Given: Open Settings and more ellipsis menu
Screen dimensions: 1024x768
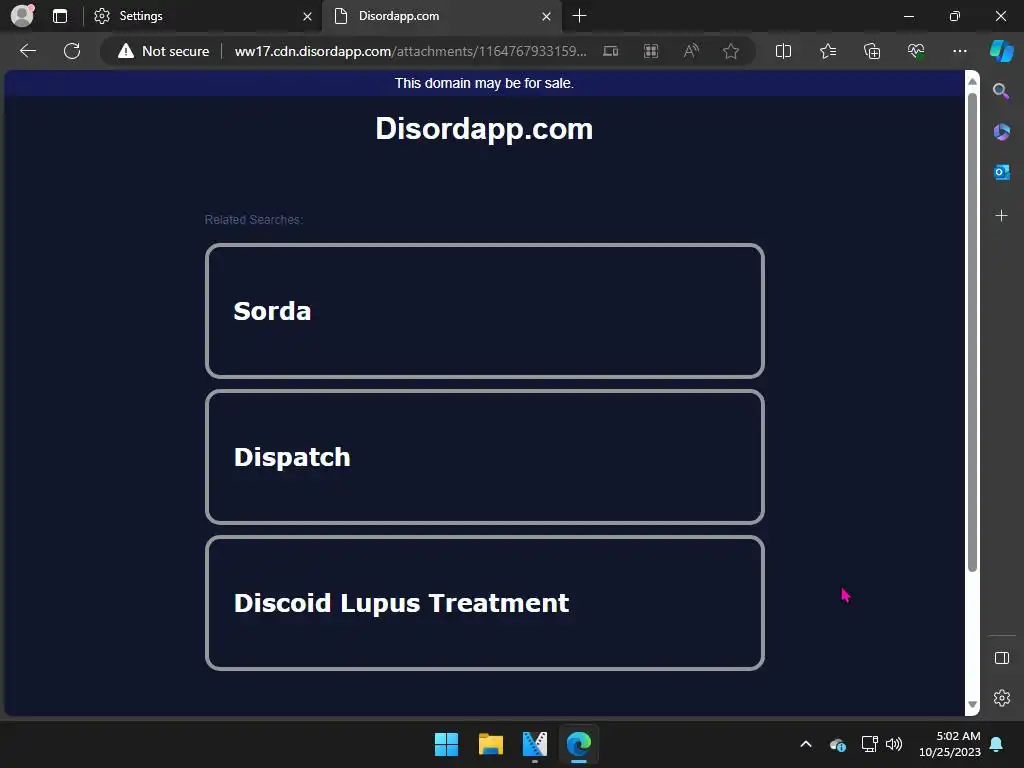Looking at the screenshot, I should coord(959,51).
